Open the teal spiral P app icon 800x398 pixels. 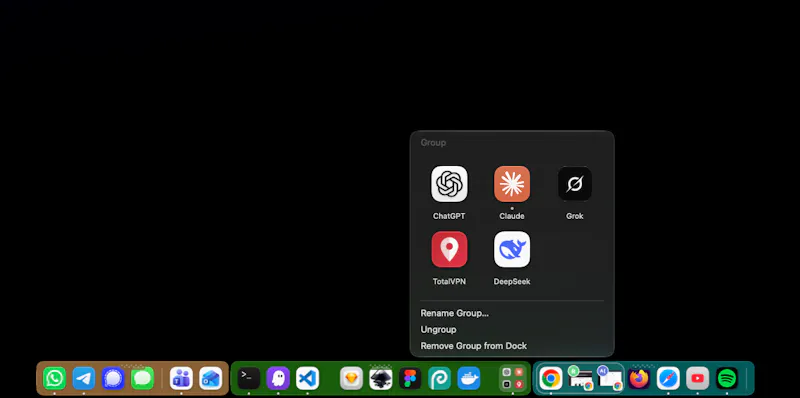click(439, 379)
